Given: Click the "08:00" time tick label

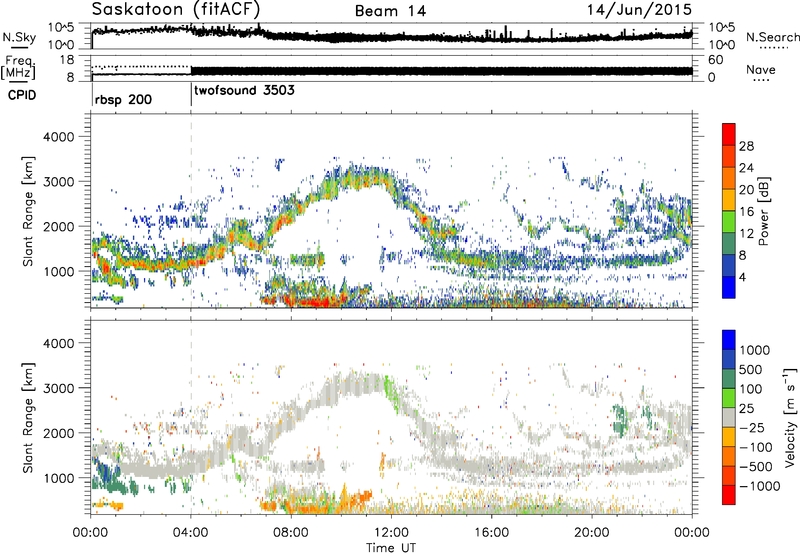Looking at the screenshot, I should pyautogui.click(x=291, y=533).
